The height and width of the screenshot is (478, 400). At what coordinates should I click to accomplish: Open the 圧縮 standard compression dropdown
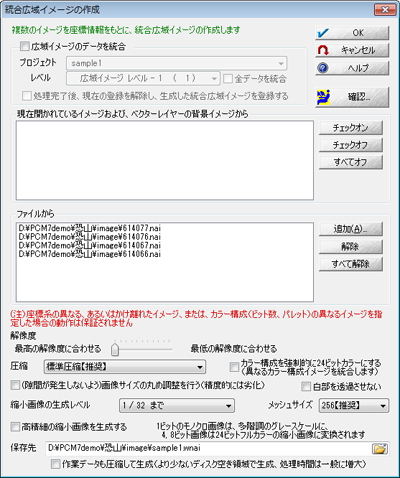point(125,367)
